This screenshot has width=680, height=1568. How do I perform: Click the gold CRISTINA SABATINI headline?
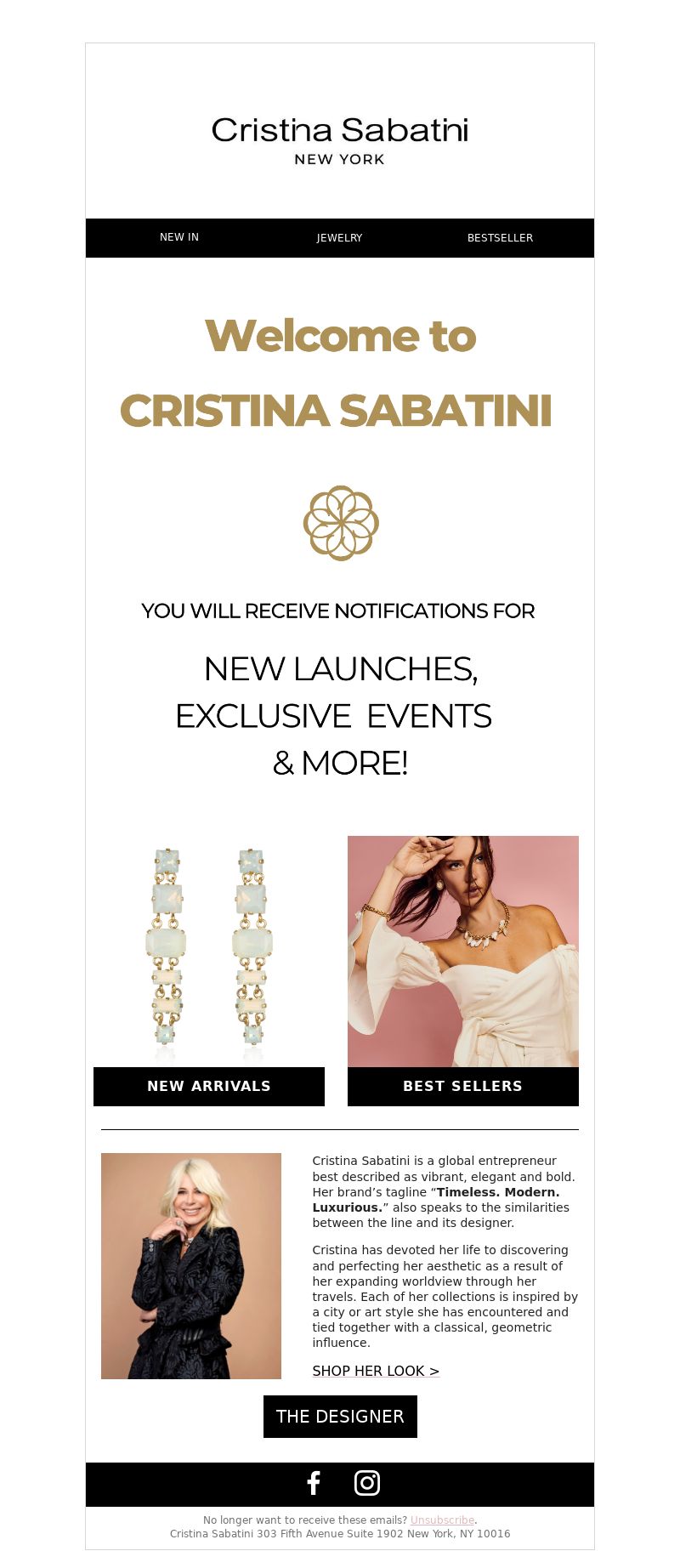point(336,411)
